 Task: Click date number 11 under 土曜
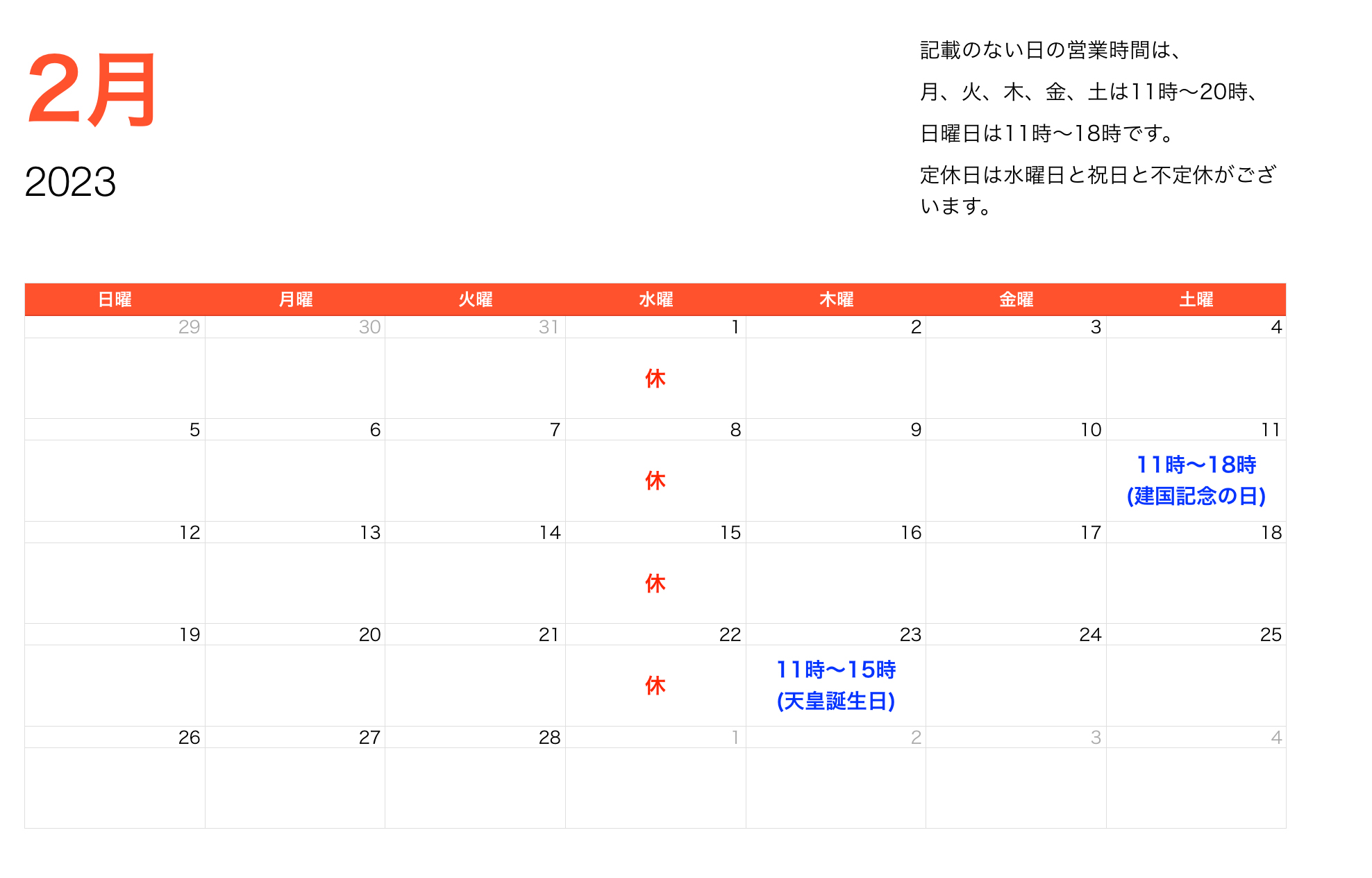pyautogui.click(x=1271, y=430)
